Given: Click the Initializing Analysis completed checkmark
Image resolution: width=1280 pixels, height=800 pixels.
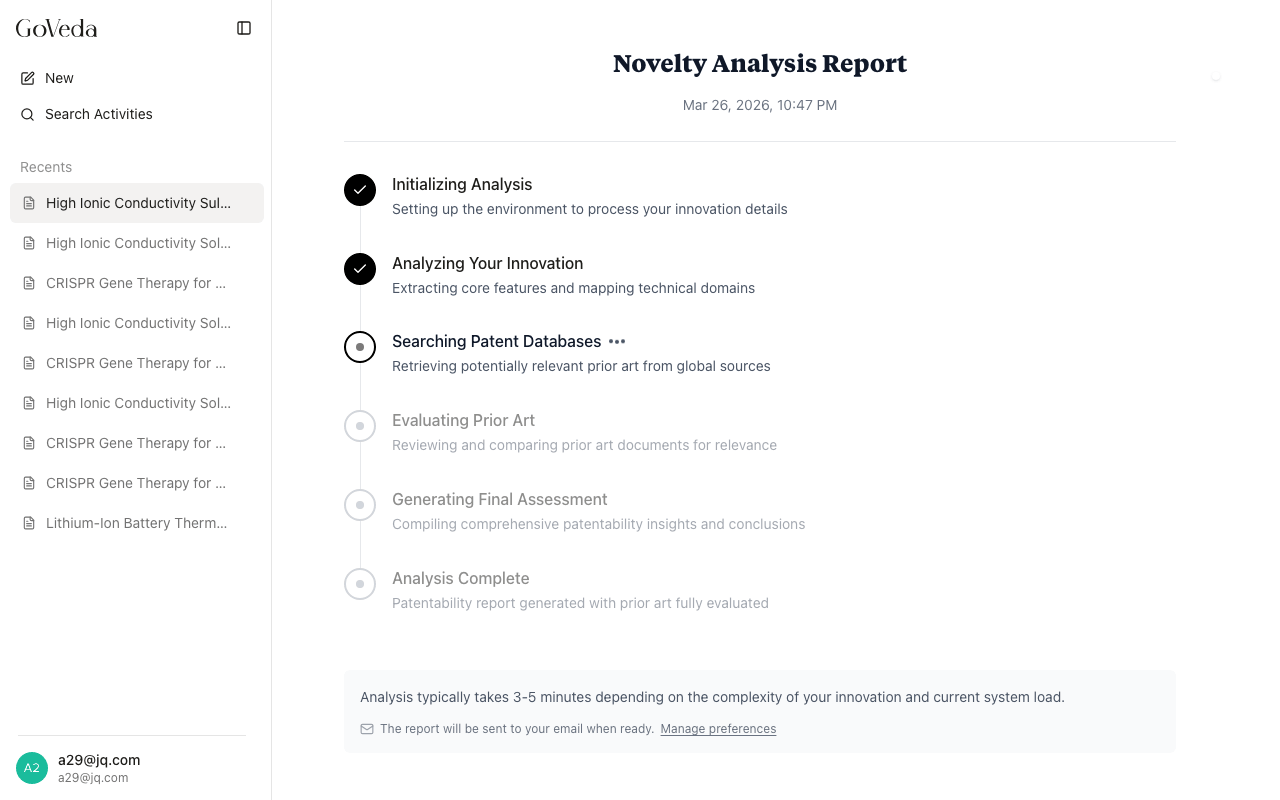Looking at the screenshot, I should 360,189.
